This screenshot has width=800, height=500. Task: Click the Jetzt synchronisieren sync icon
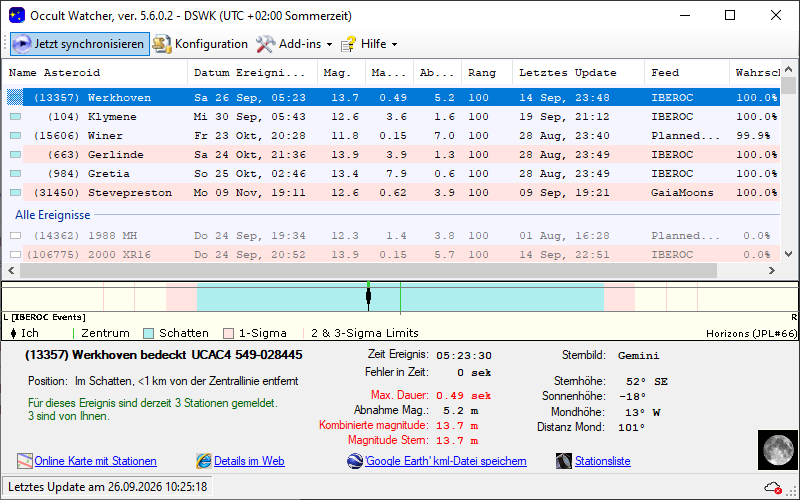[22, 44]
